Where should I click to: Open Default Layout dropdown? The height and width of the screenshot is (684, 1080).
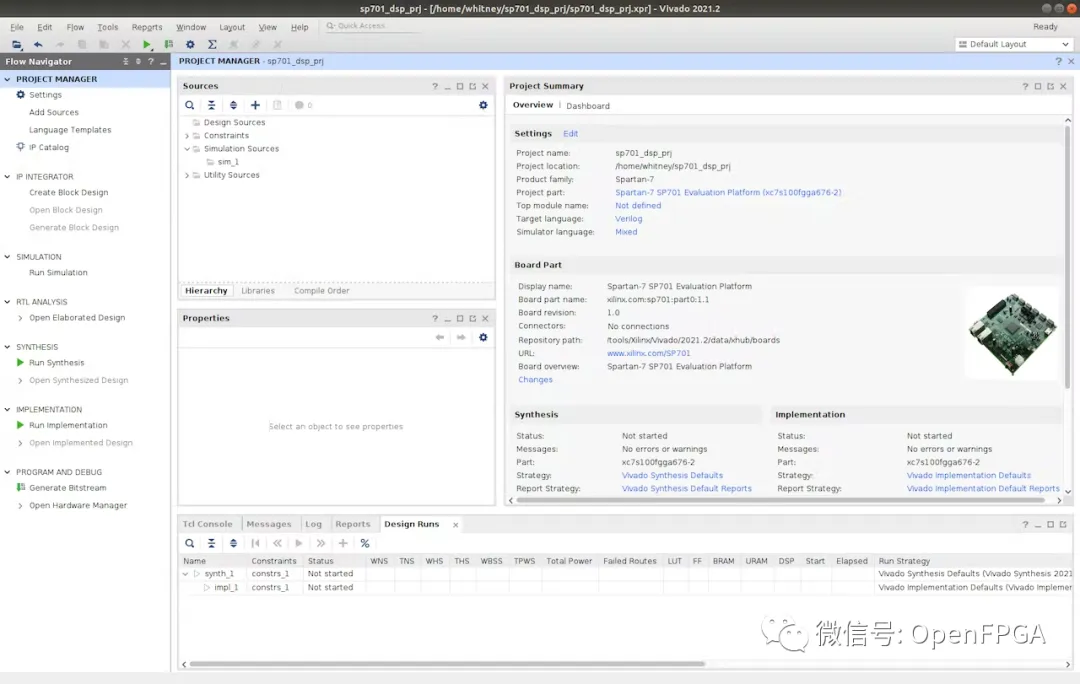point(1013,44)
